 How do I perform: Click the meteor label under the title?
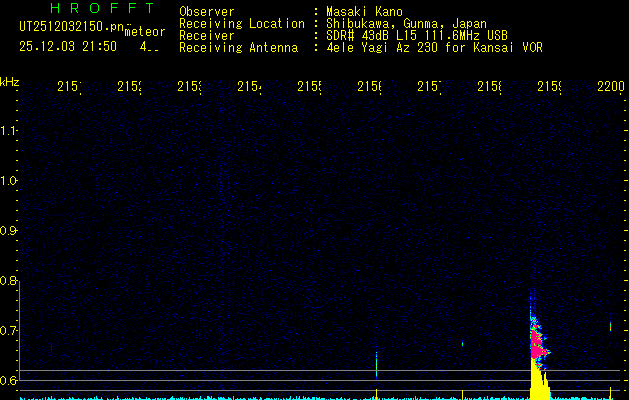144,32
